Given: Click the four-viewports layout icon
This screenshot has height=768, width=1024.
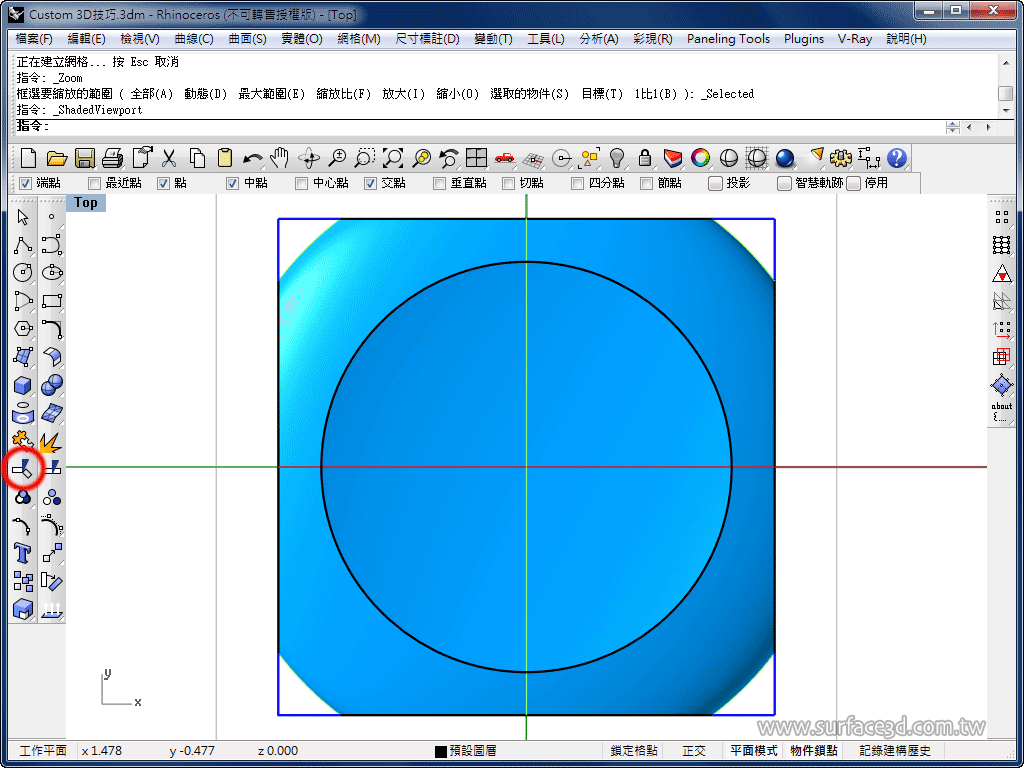Looking at the screenshot, I should (x=477, y=158).
